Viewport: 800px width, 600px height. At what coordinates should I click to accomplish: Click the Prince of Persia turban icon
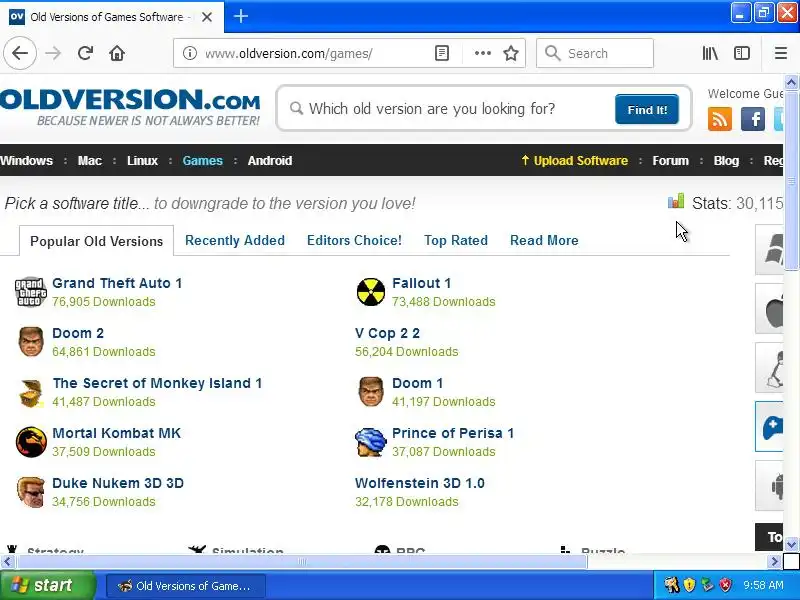click(371, 442)
